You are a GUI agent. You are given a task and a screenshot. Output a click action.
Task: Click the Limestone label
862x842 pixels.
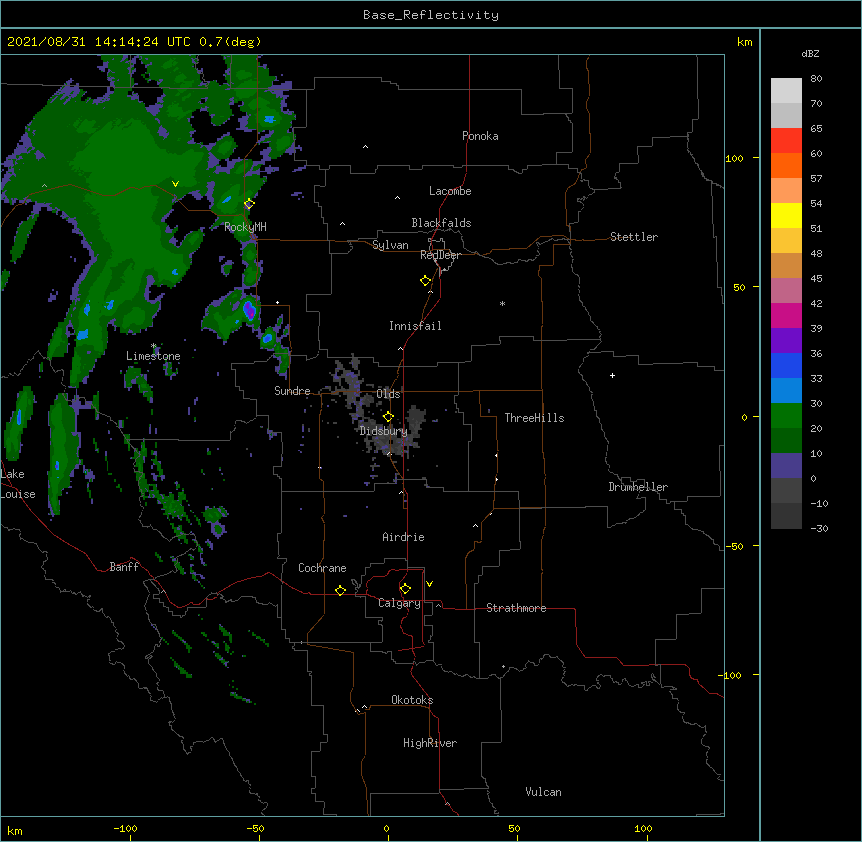click(153, 356)
